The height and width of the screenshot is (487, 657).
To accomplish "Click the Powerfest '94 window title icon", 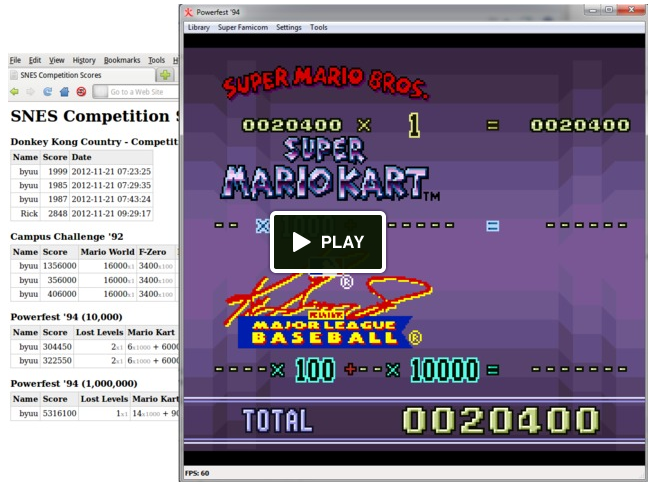I will [x=189, y=12].
